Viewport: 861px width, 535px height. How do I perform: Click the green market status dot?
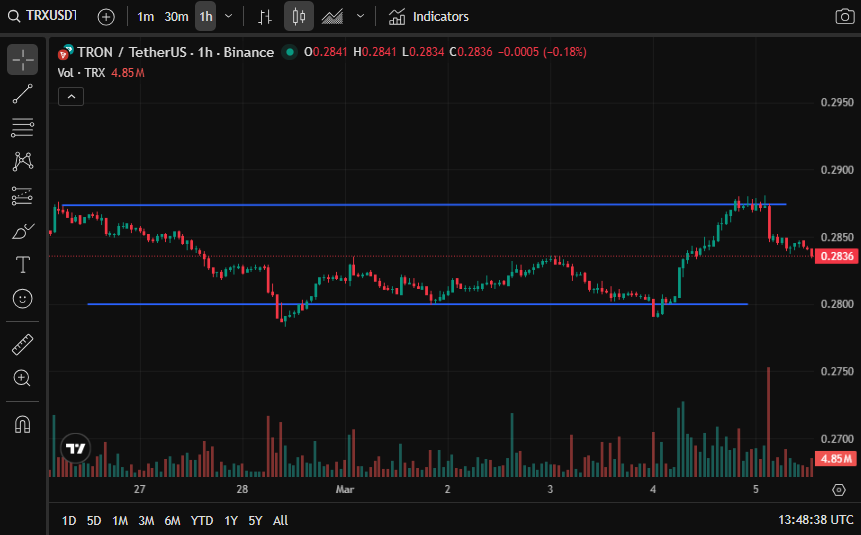(x=289, y=52)
